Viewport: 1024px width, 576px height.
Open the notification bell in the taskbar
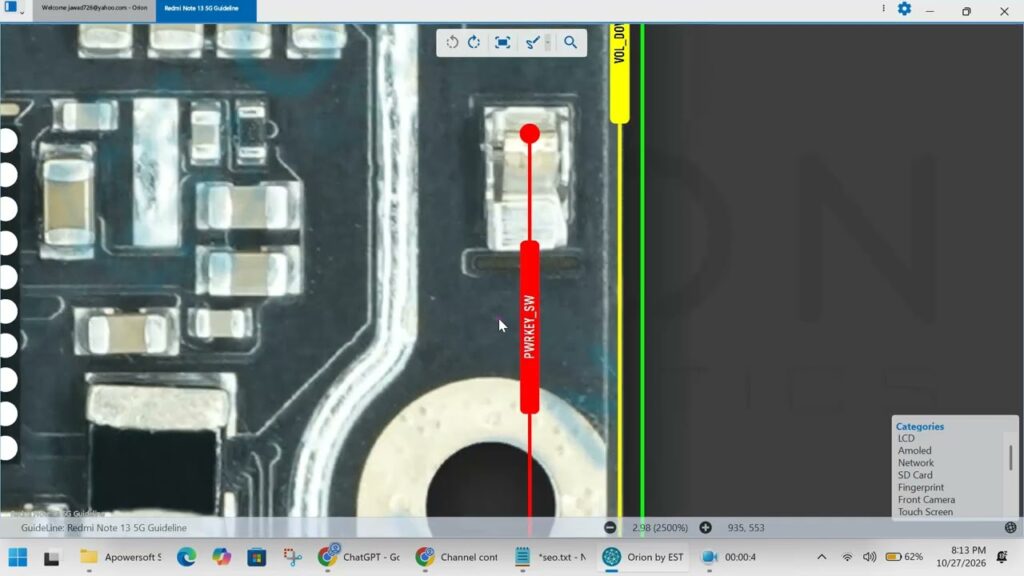(x=1002, y=557)
